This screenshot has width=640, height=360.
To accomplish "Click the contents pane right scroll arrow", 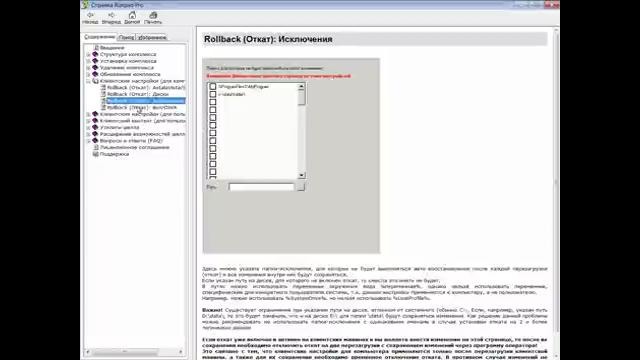I will (181, 351).
